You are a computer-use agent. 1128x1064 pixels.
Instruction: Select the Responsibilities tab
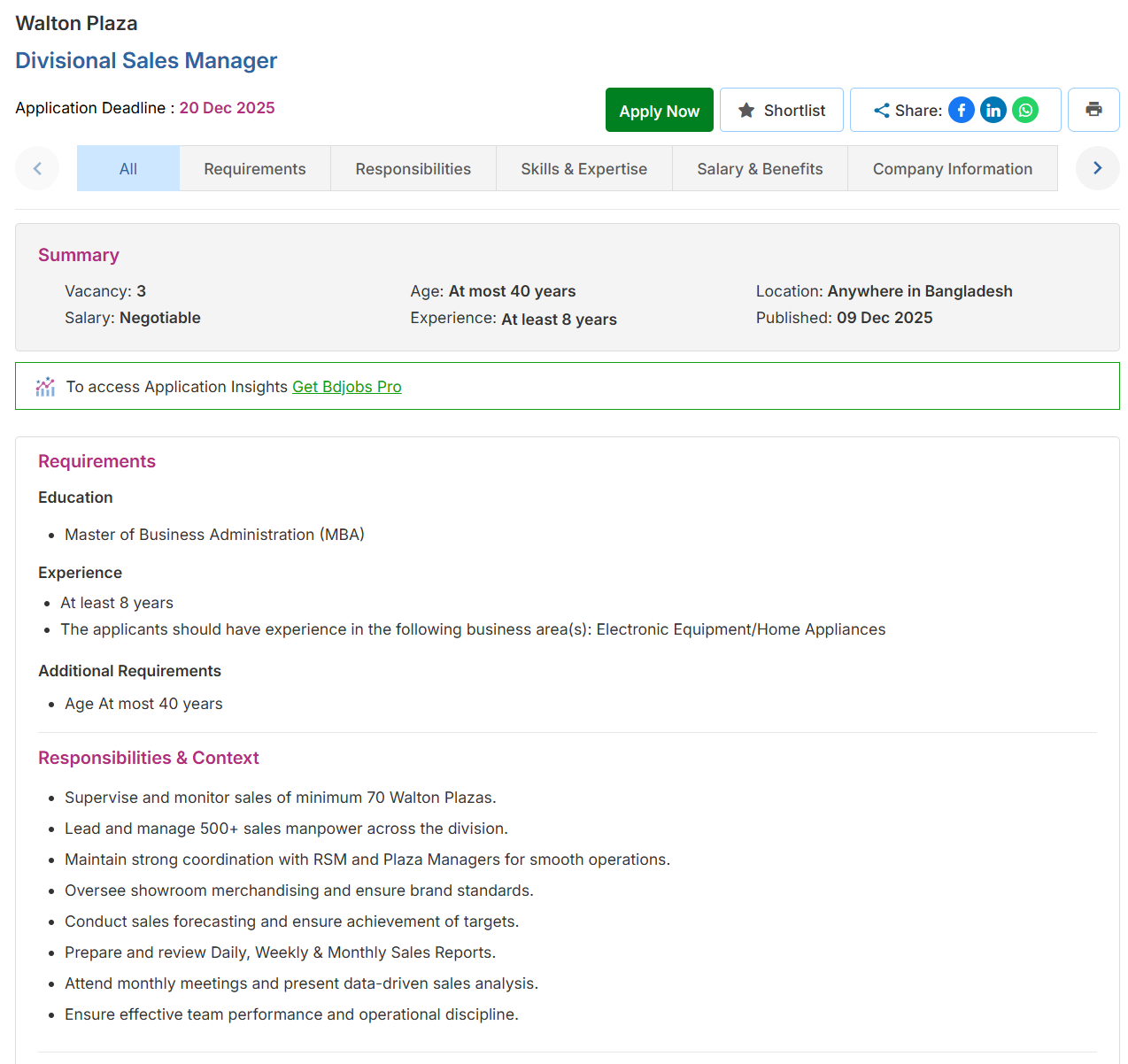tap(413, 168)
